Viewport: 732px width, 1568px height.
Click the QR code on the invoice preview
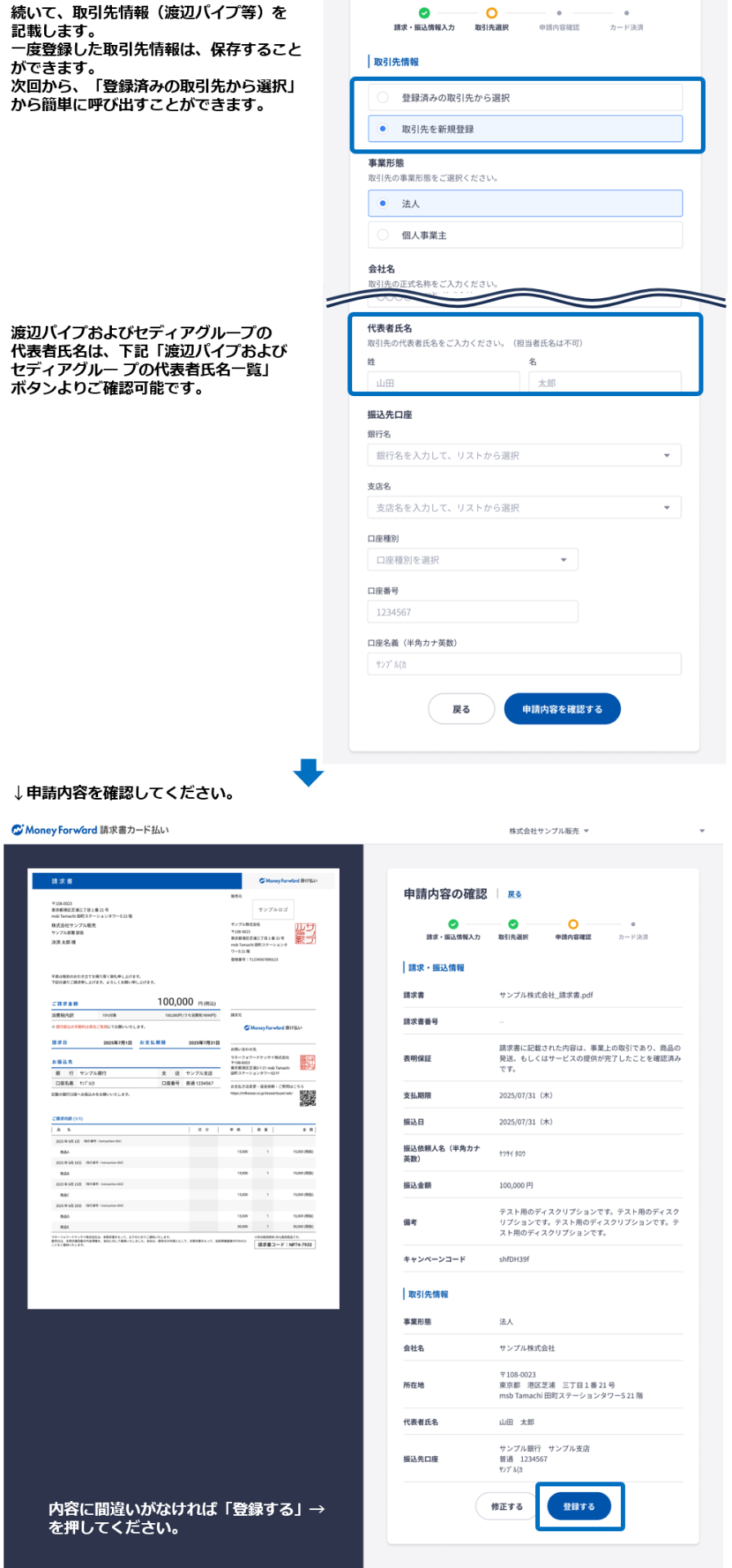[307, 1098]
